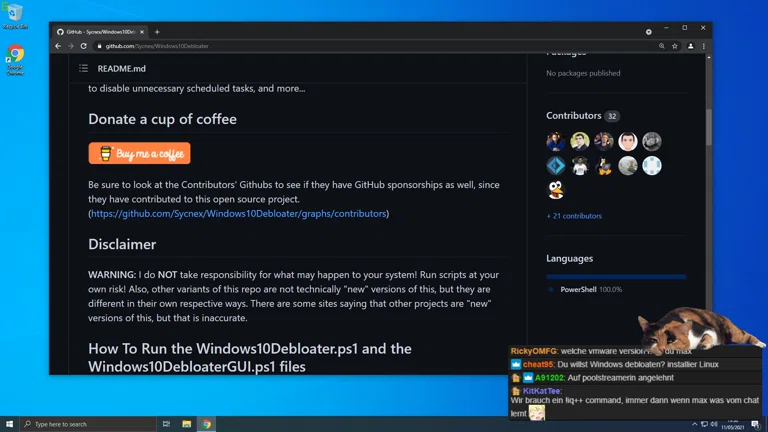The height and width of the screenshot is (432, 768).
Task: Open File Explorer from the taskbar
Action: click(x=186, y=424)
